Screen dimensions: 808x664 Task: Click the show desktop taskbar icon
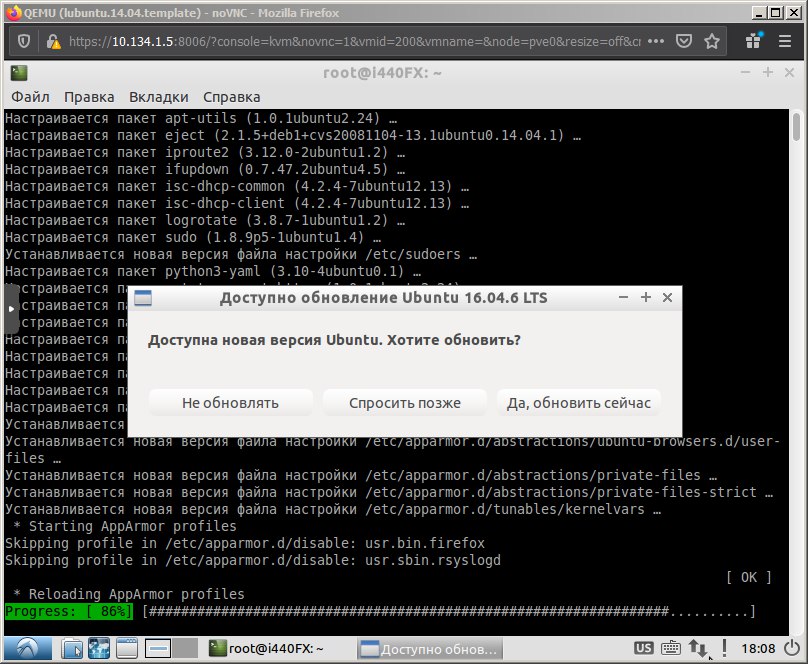127,649
